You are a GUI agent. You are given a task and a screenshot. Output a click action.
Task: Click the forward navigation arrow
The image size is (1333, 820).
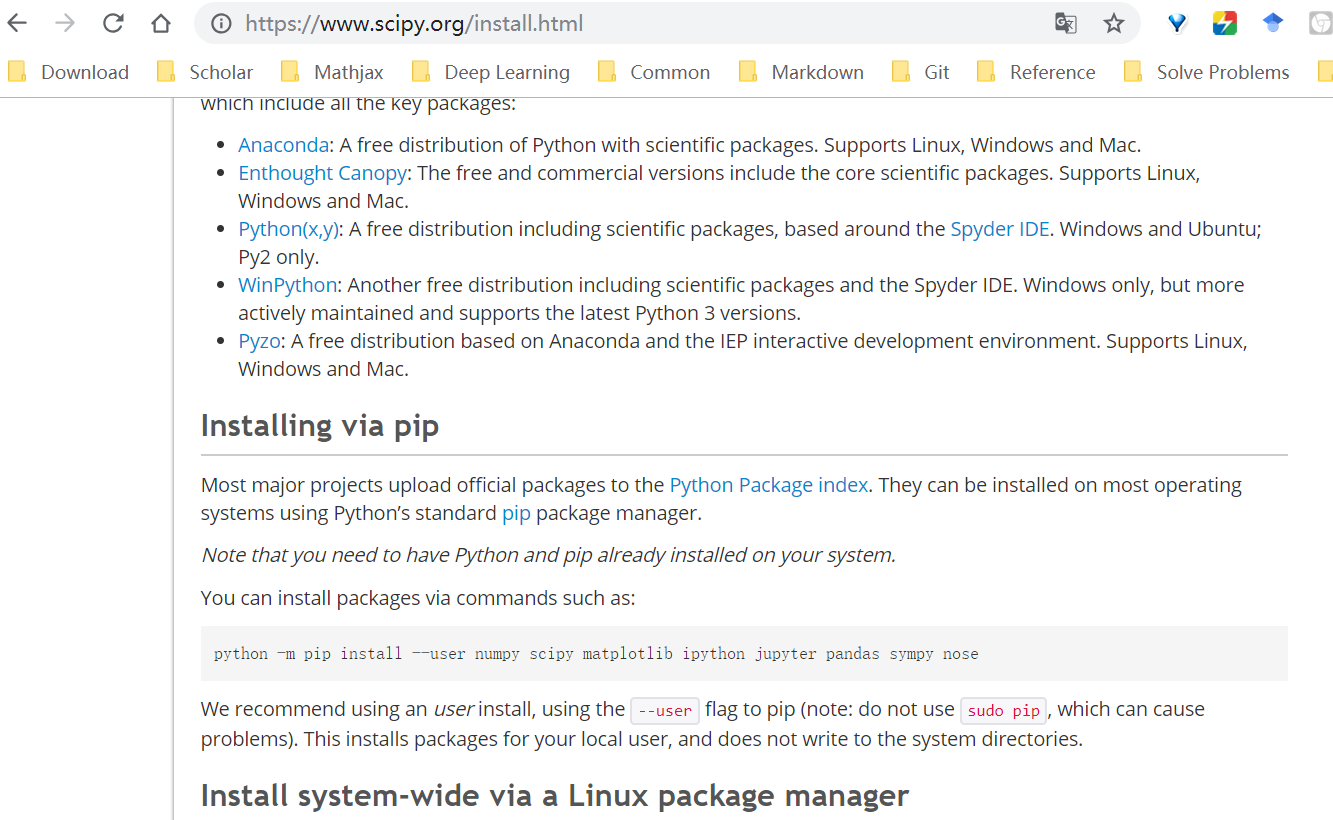(x=65, y=23)
